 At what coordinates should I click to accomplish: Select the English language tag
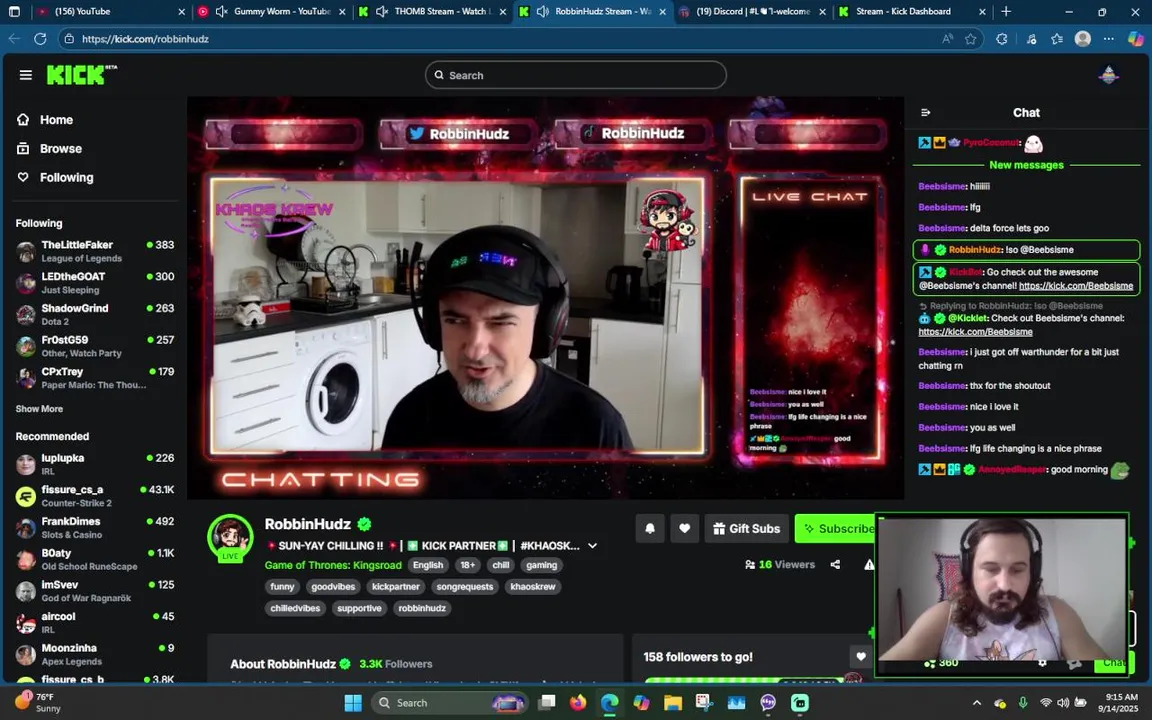pyautogui.click(x=428, y=565)
